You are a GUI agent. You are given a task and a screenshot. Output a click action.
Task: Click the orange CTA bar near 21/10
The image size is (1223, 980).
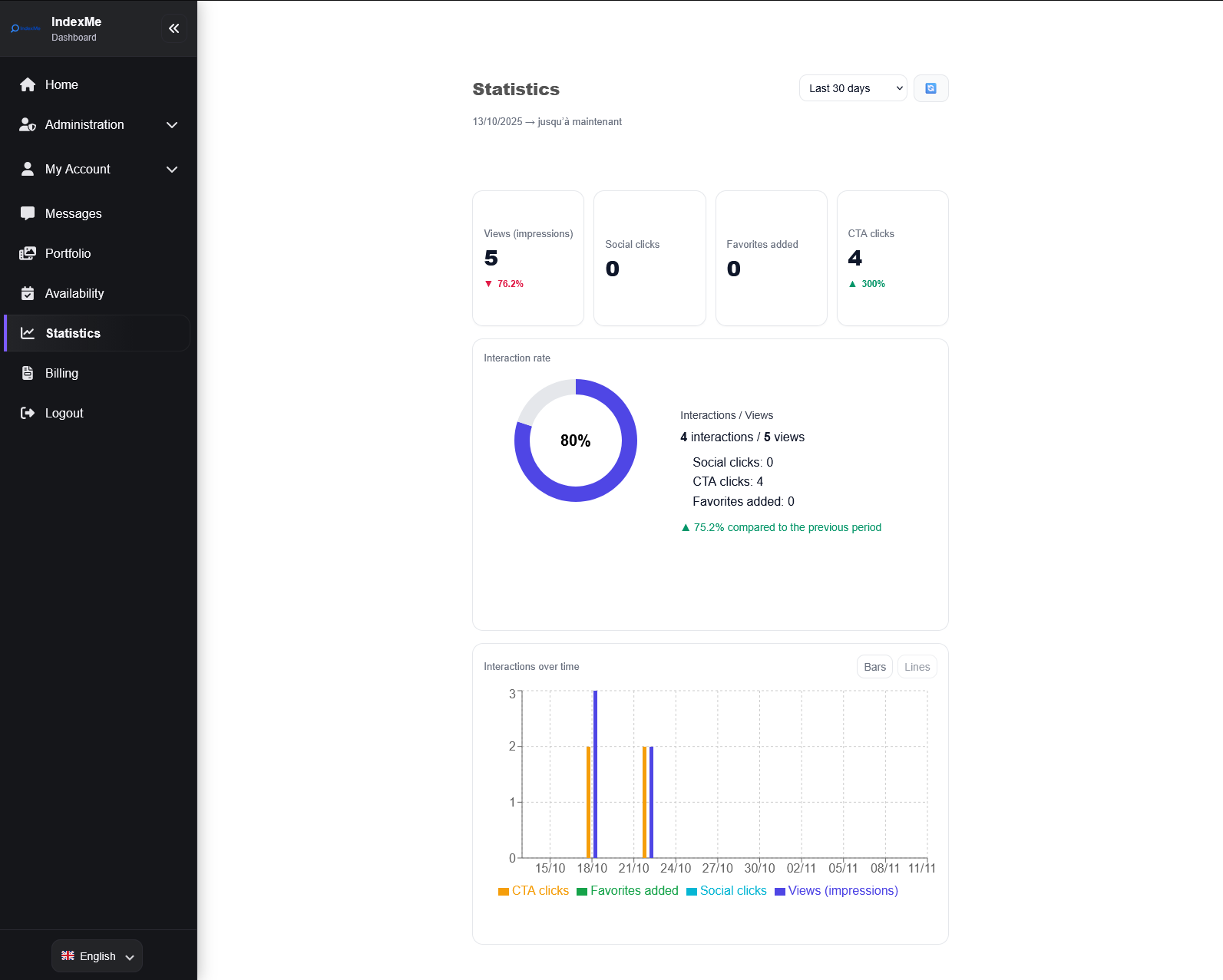pyautogui.click(x=644, y=802)
